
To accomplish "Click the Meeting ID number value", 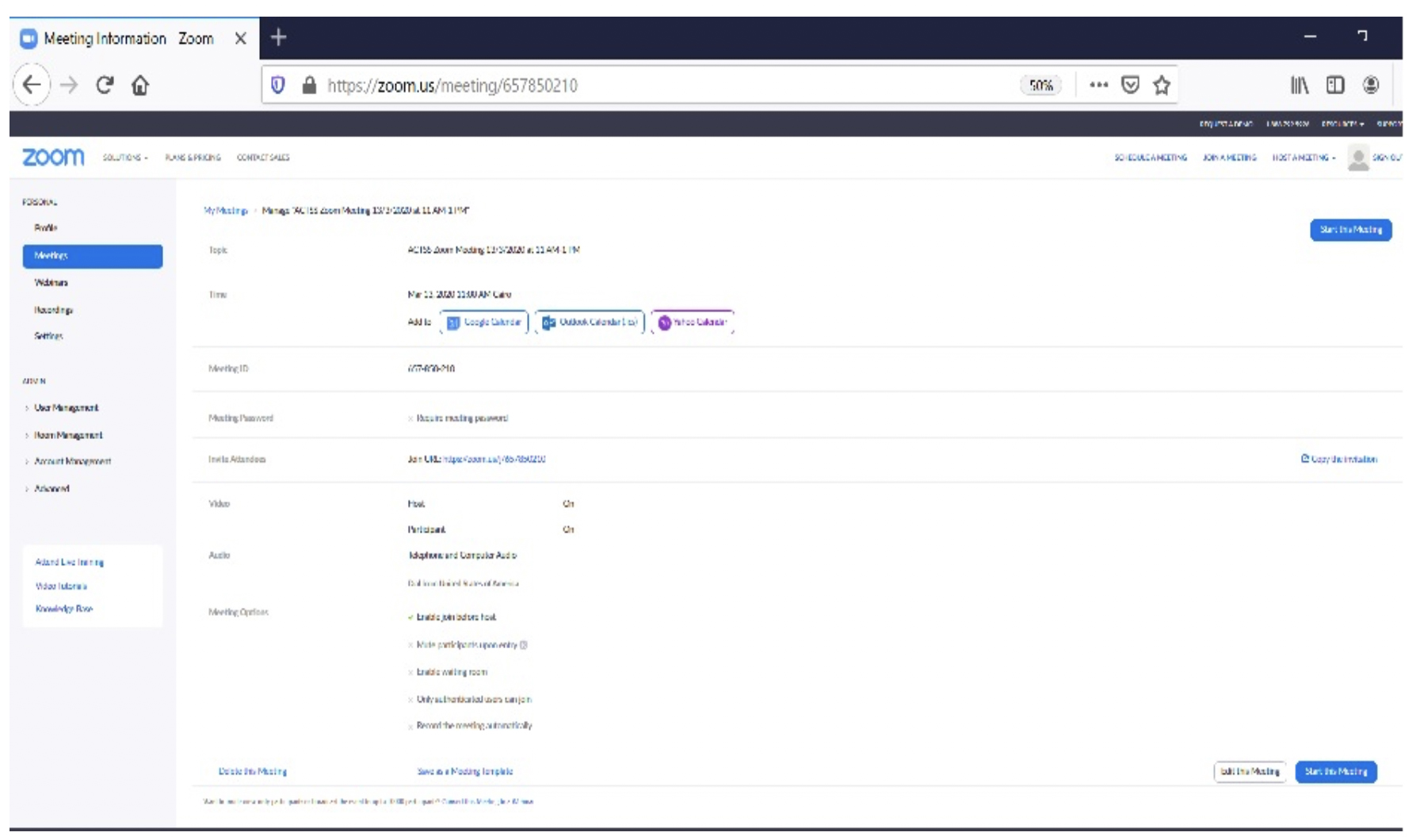I will [x=431, y=368].
